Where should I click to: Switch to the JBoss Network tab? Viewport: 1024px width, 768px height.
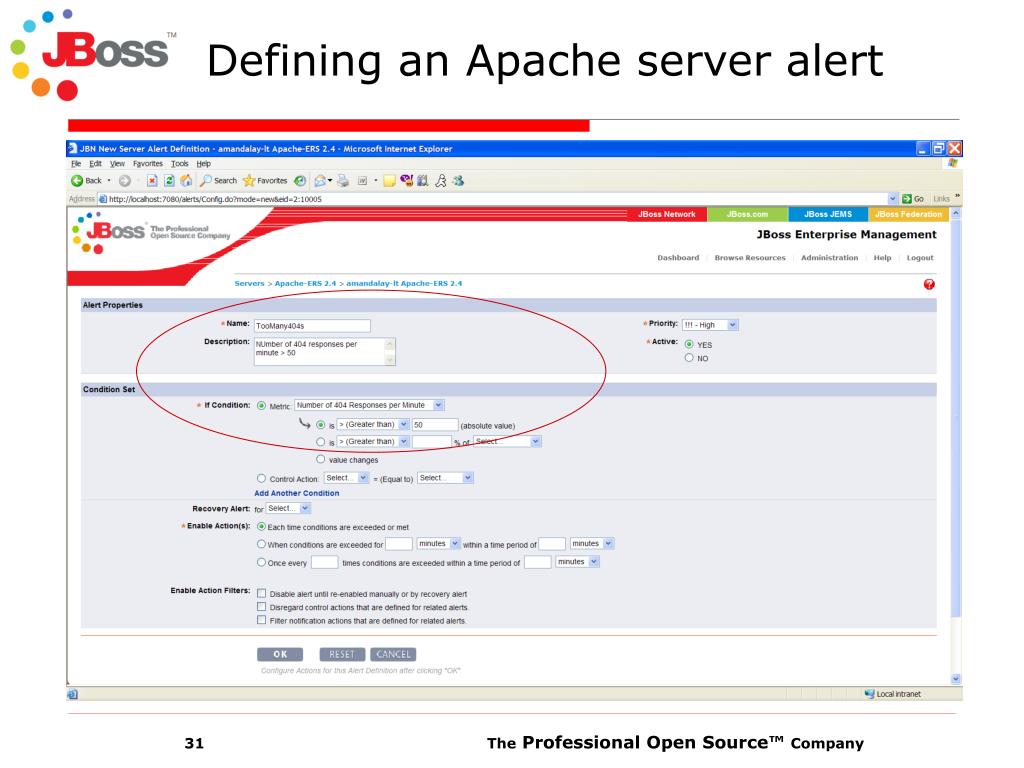click(667, 214)
